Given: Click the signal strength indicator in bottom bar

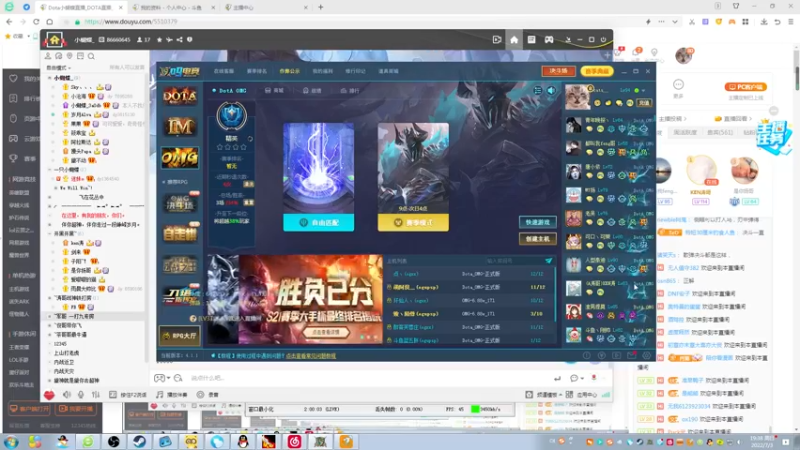Looking at the screenshot, I should tap(606, 394).
